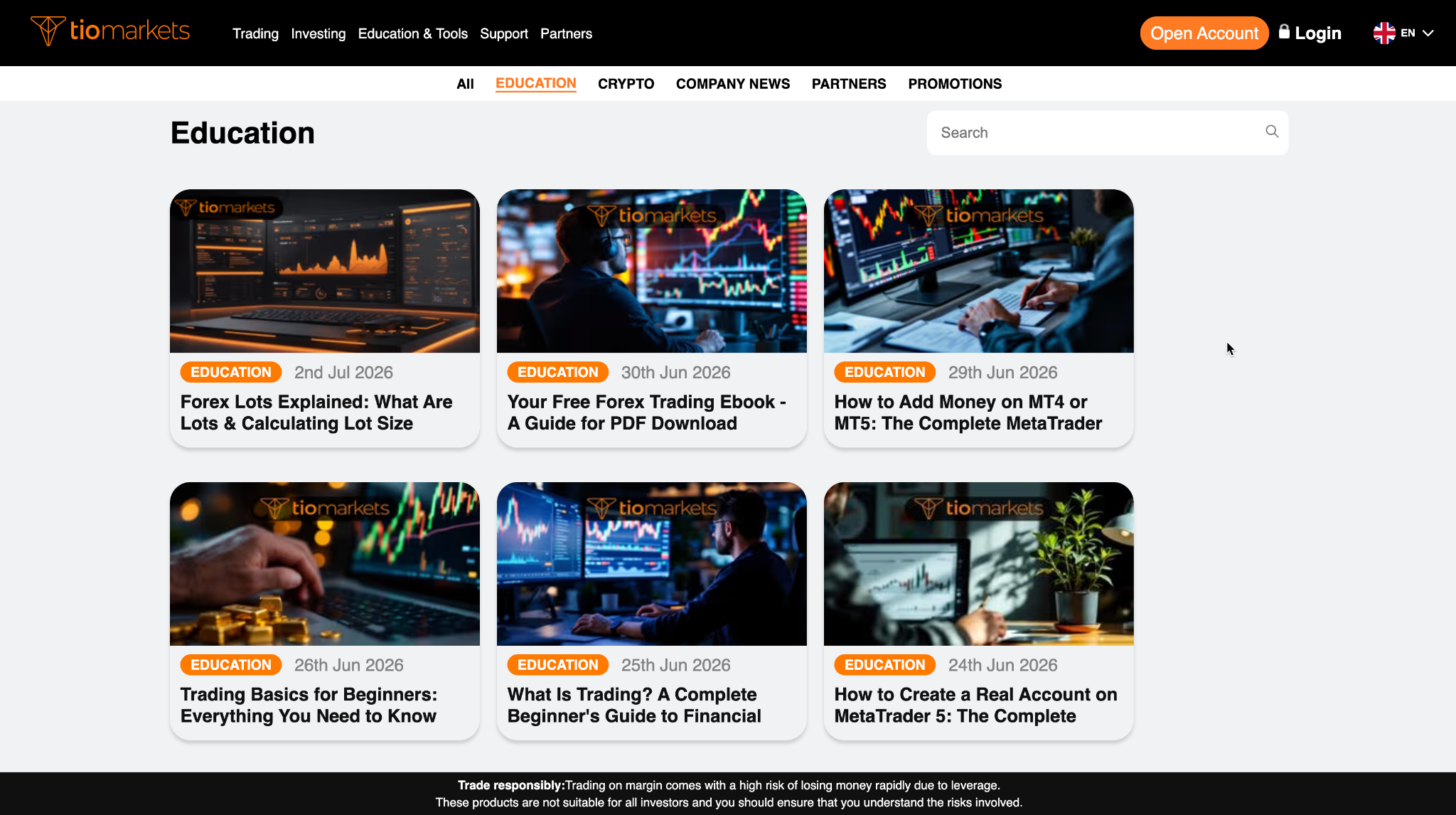Open Create Real Account MetaTrader 5 thumbnail

pos(978,564)
